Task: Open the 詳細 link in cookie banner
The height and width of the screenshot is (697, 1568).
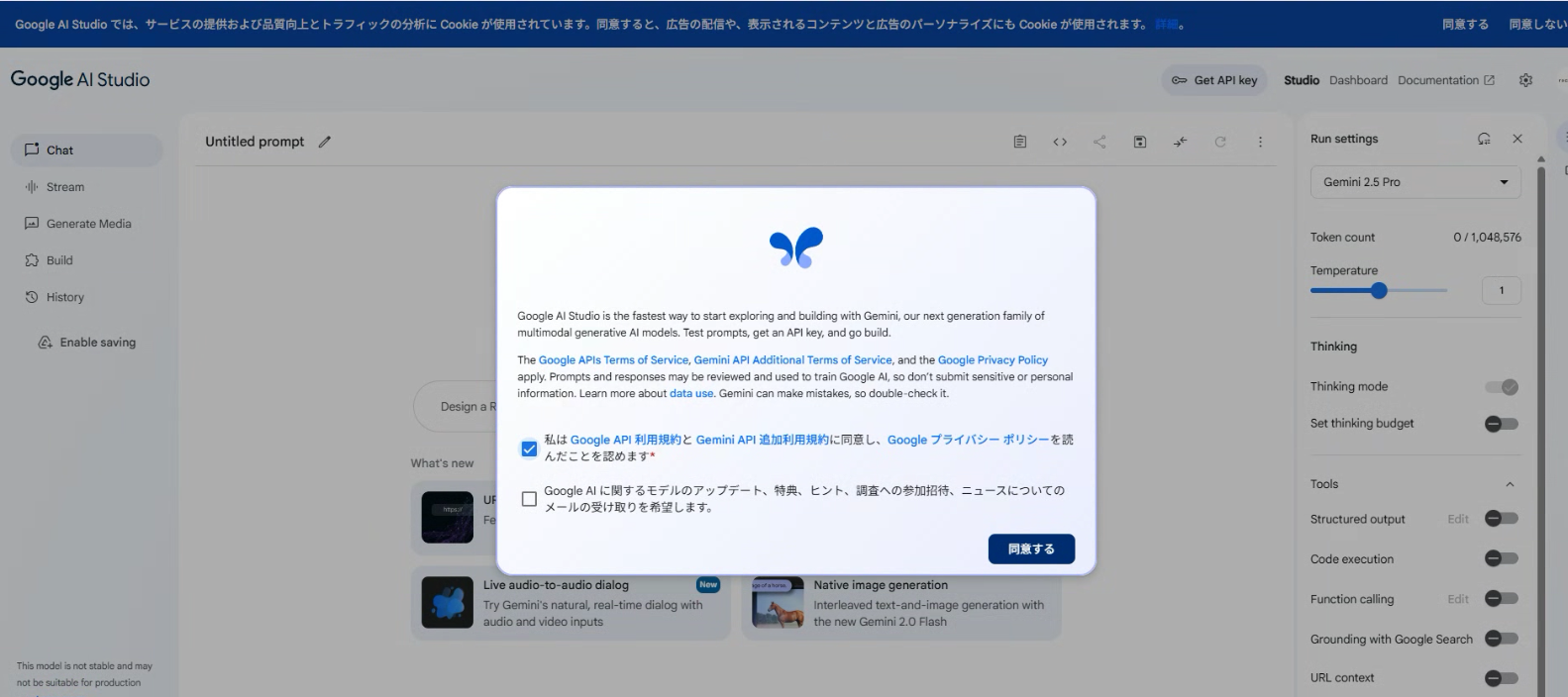Action: tap(1167, 25)
